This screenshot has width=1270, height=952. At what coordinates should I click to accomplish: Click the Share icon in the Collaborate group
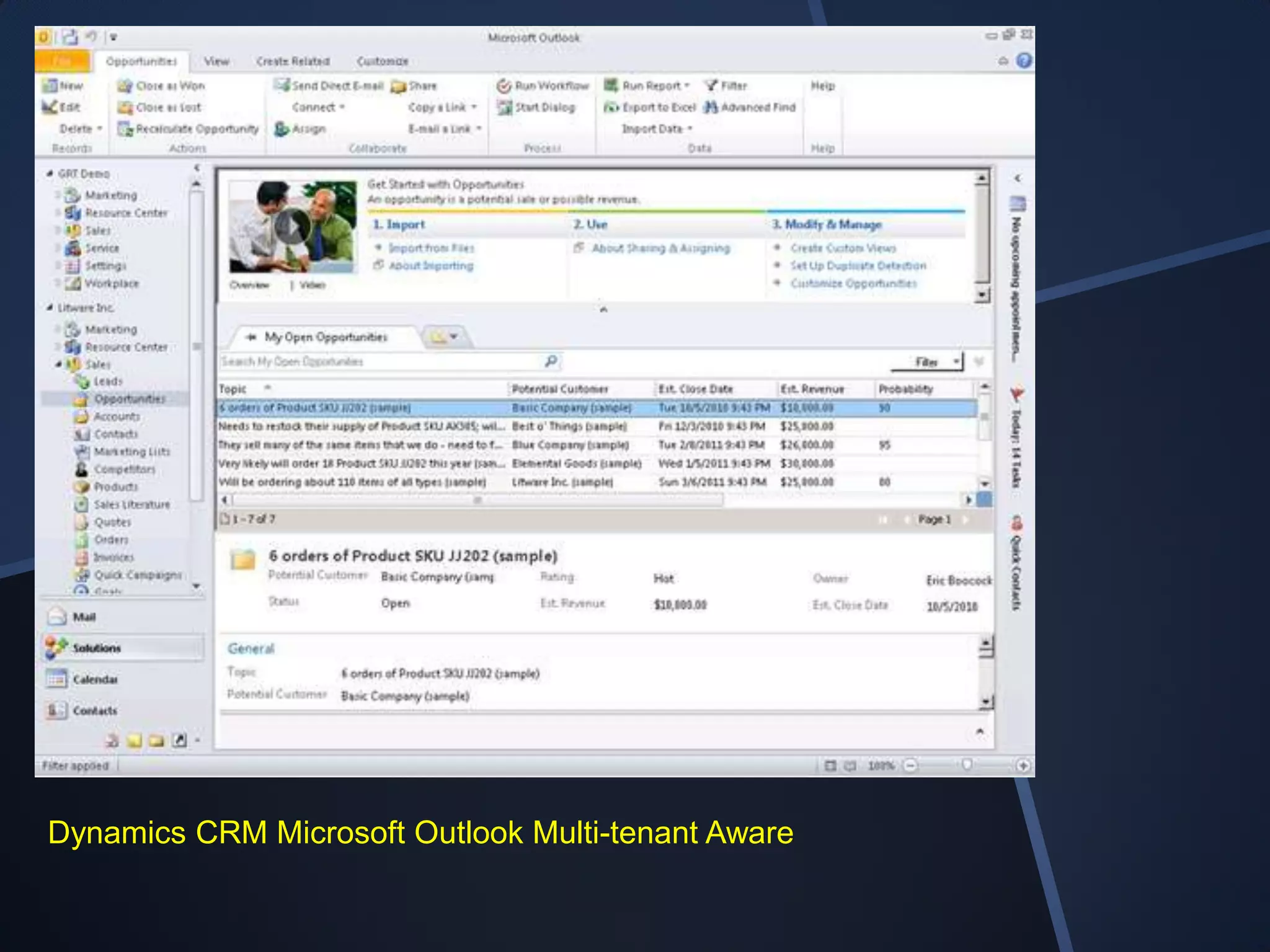coord(397,86)
